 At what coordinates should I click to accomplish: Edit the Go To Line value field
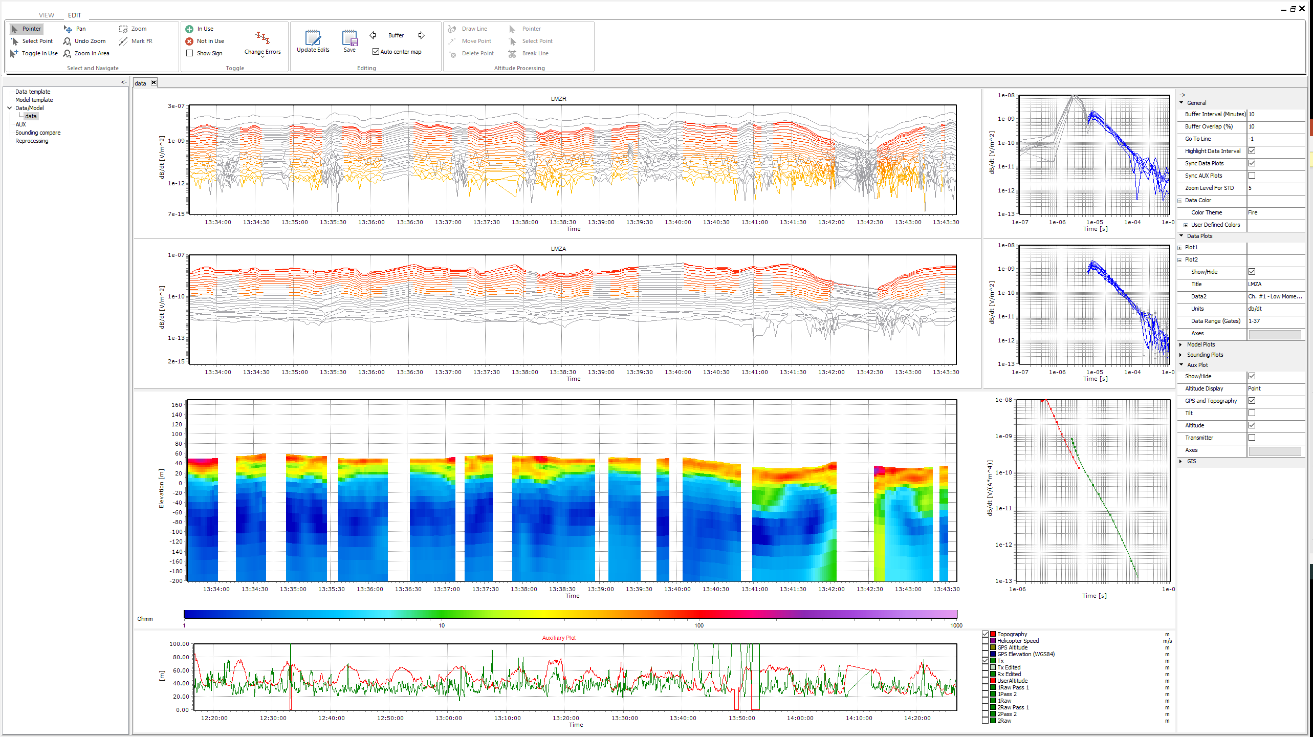1275,138
